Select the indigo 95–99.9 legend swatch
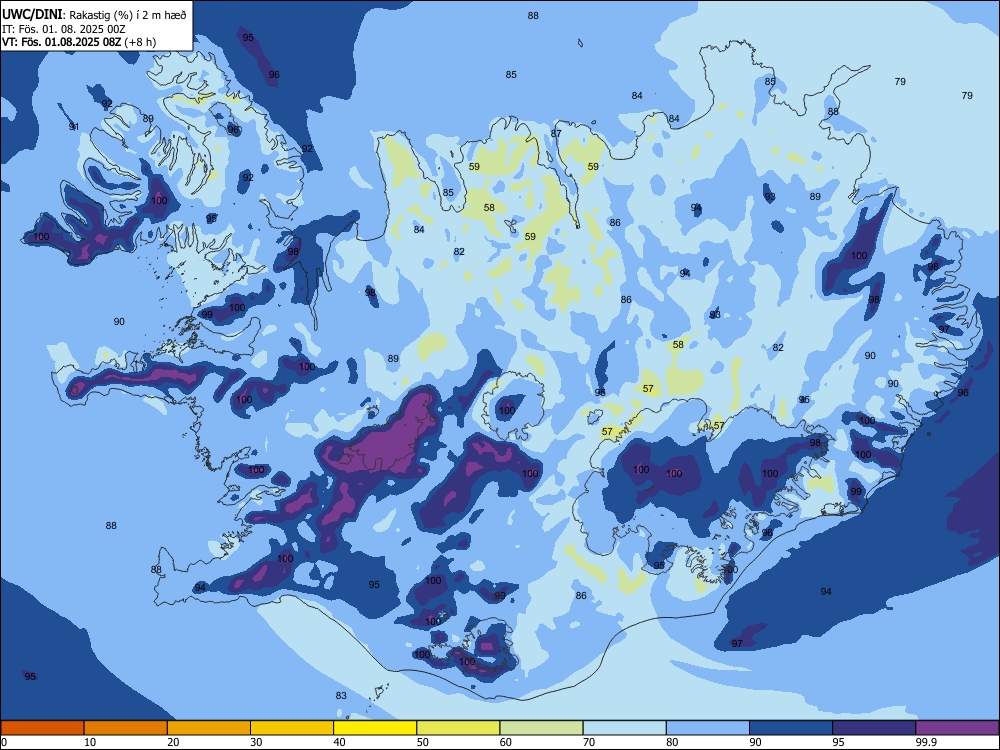 874,728
